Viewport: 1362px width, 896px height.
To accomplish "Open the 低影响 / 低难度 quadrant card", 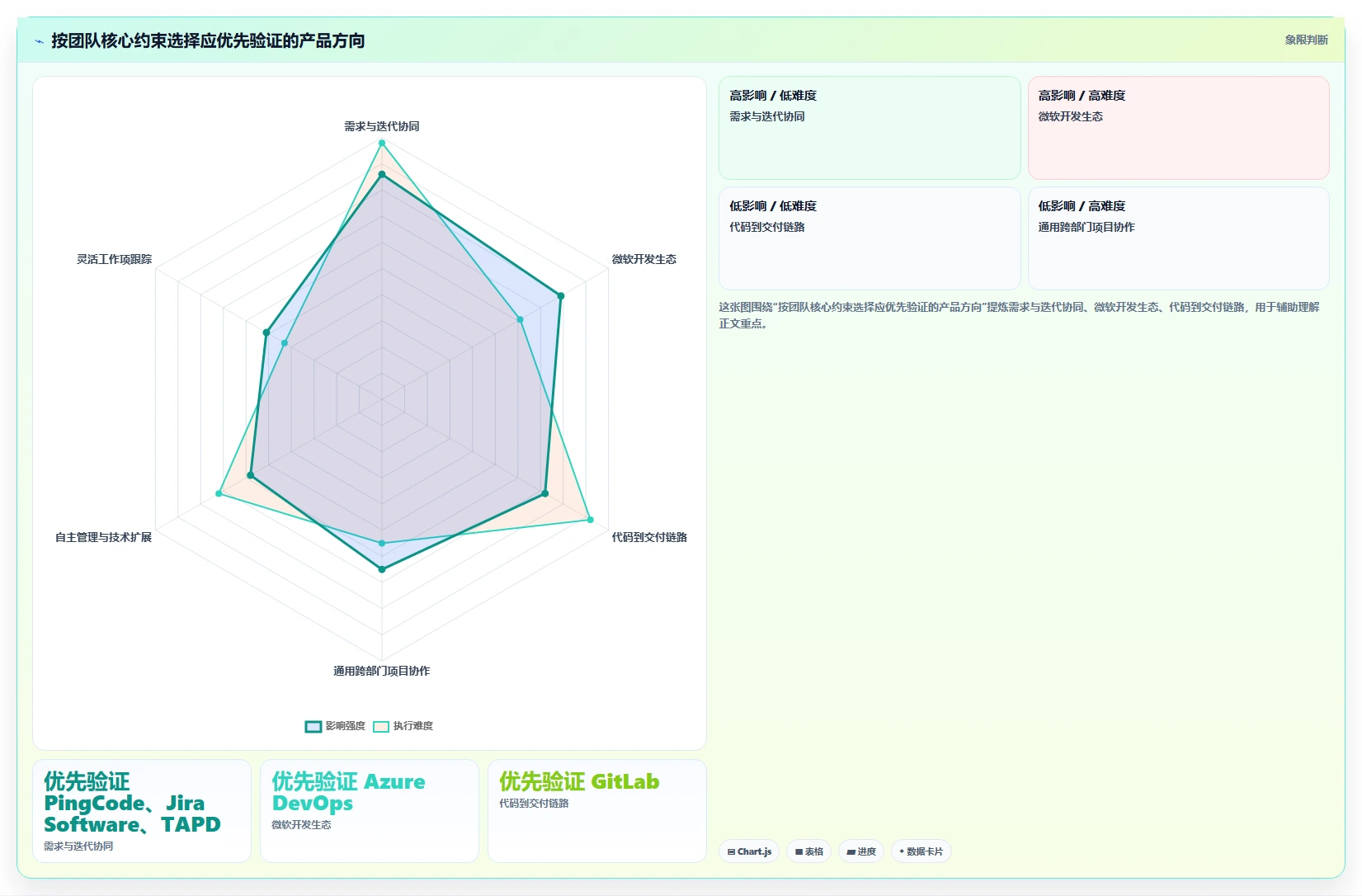I will click(x=870, y=238).
